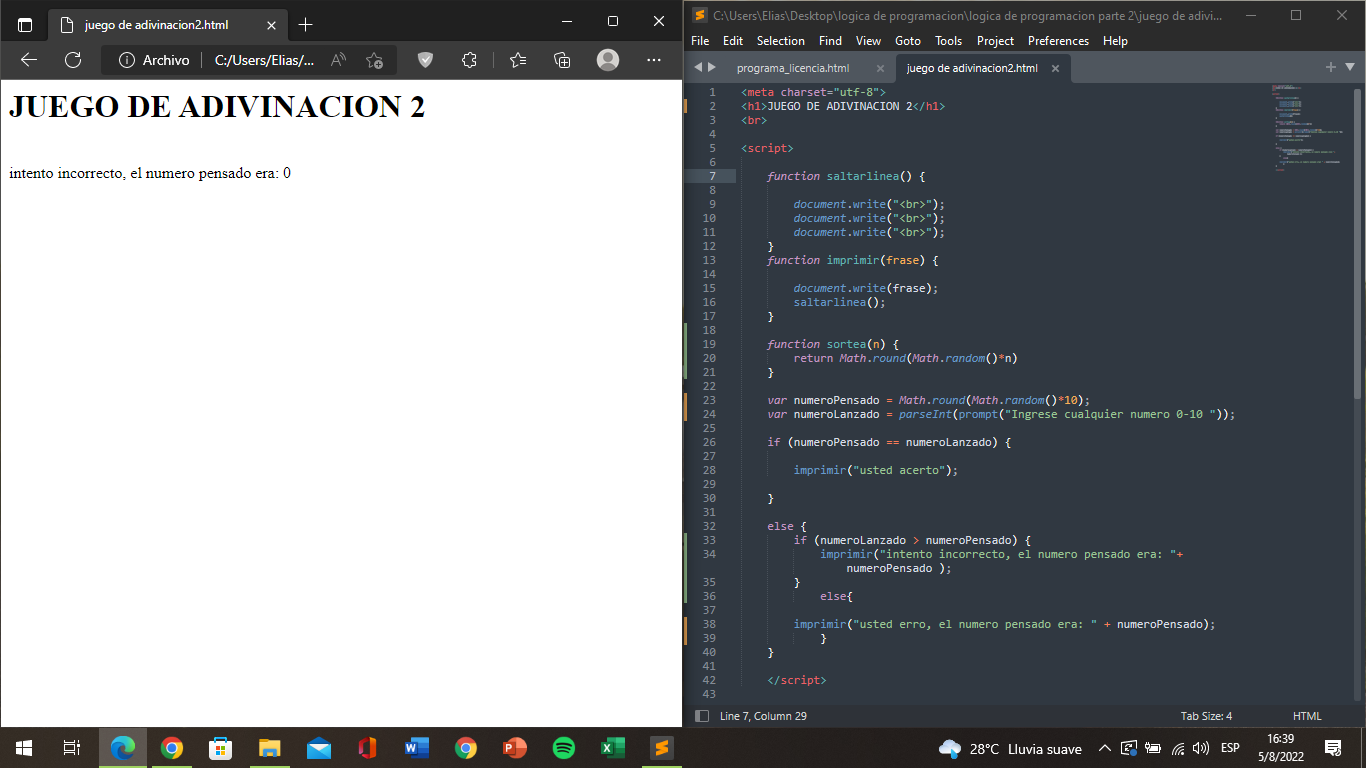Show hidden system tray icons chevron
Screen dimensions: 1366x768
(1105, 748)
